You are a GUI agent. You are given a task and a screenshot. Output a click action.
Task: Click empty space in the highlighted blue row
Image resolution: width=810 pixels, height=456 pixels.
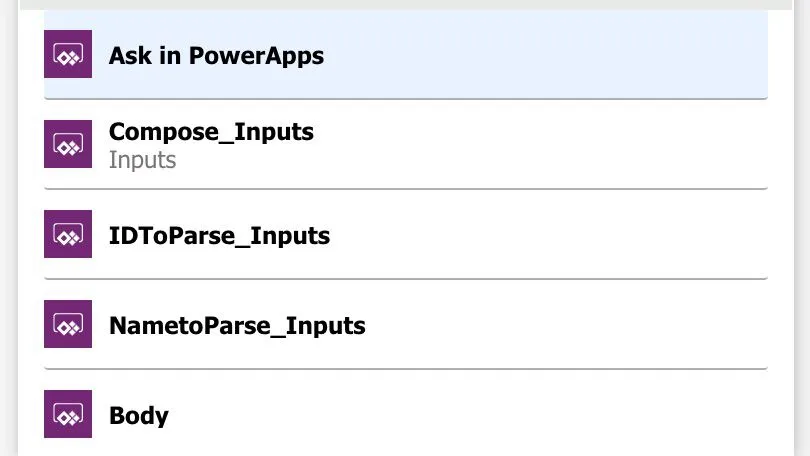pyautogui.click(x=560, y=55)
